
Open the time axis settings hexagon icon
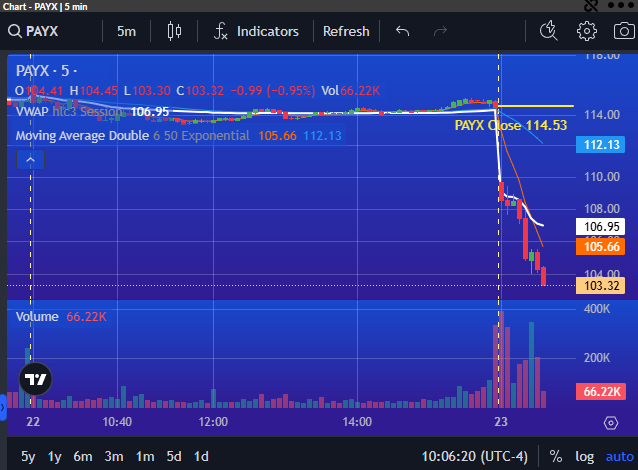pos(611,423)
